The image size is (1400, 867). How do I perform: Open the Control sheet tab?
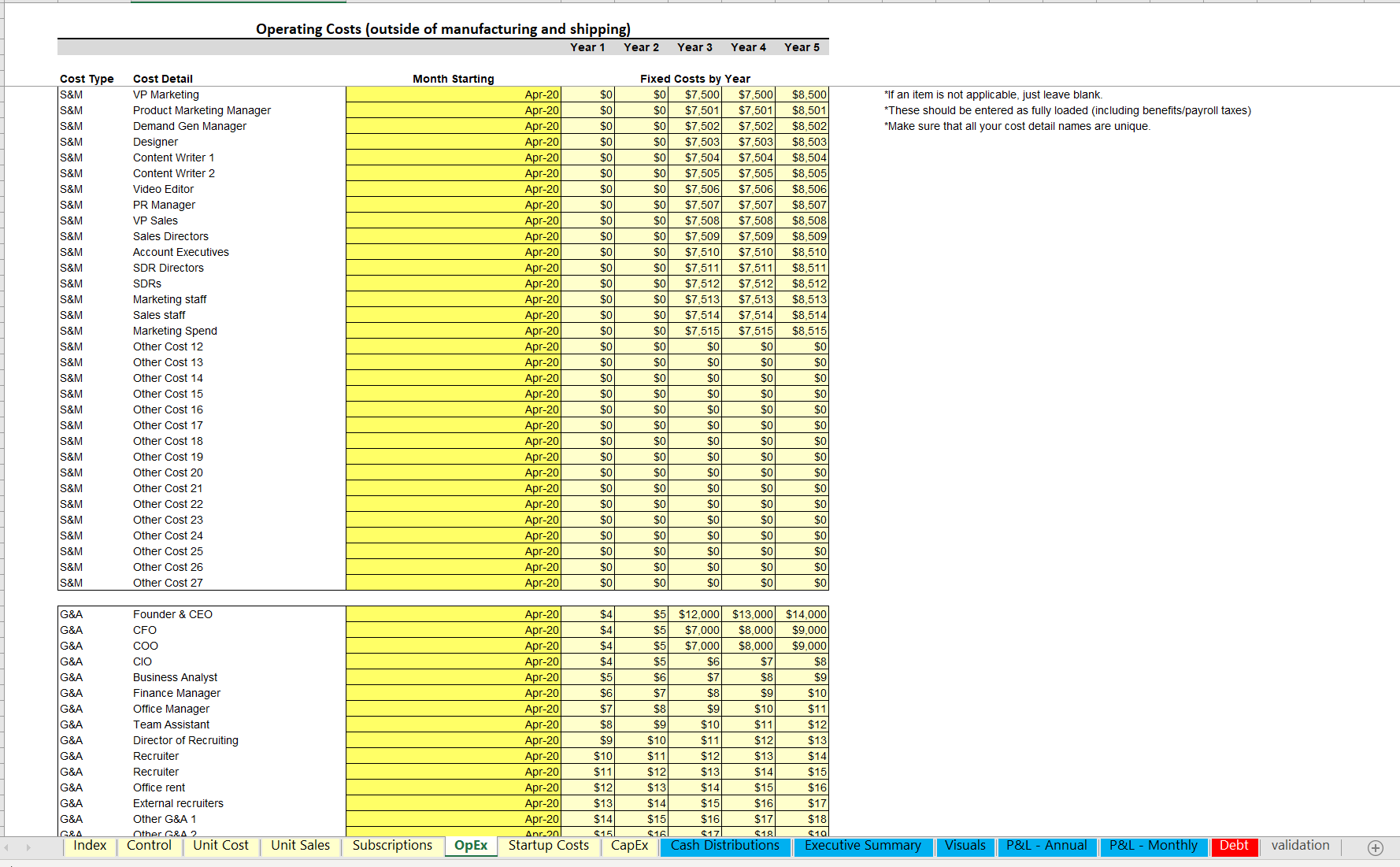pyautogui.click(x=149, y=846)
